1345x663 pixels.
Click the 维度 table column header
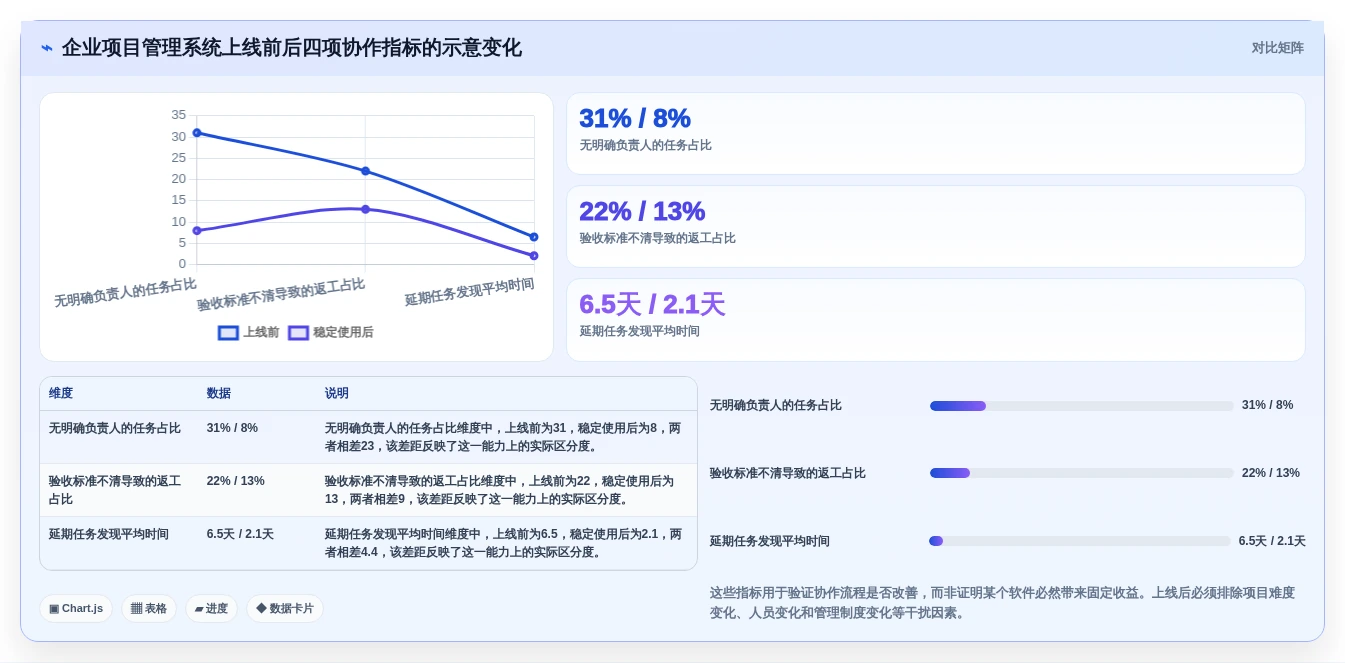click(61, 394)
